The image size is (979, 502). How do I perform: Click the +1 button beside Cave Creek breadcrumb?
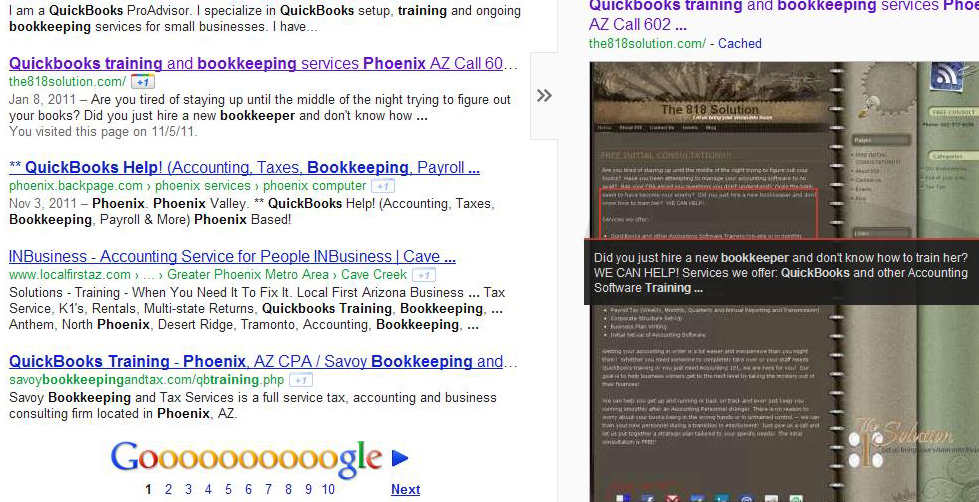424,275
